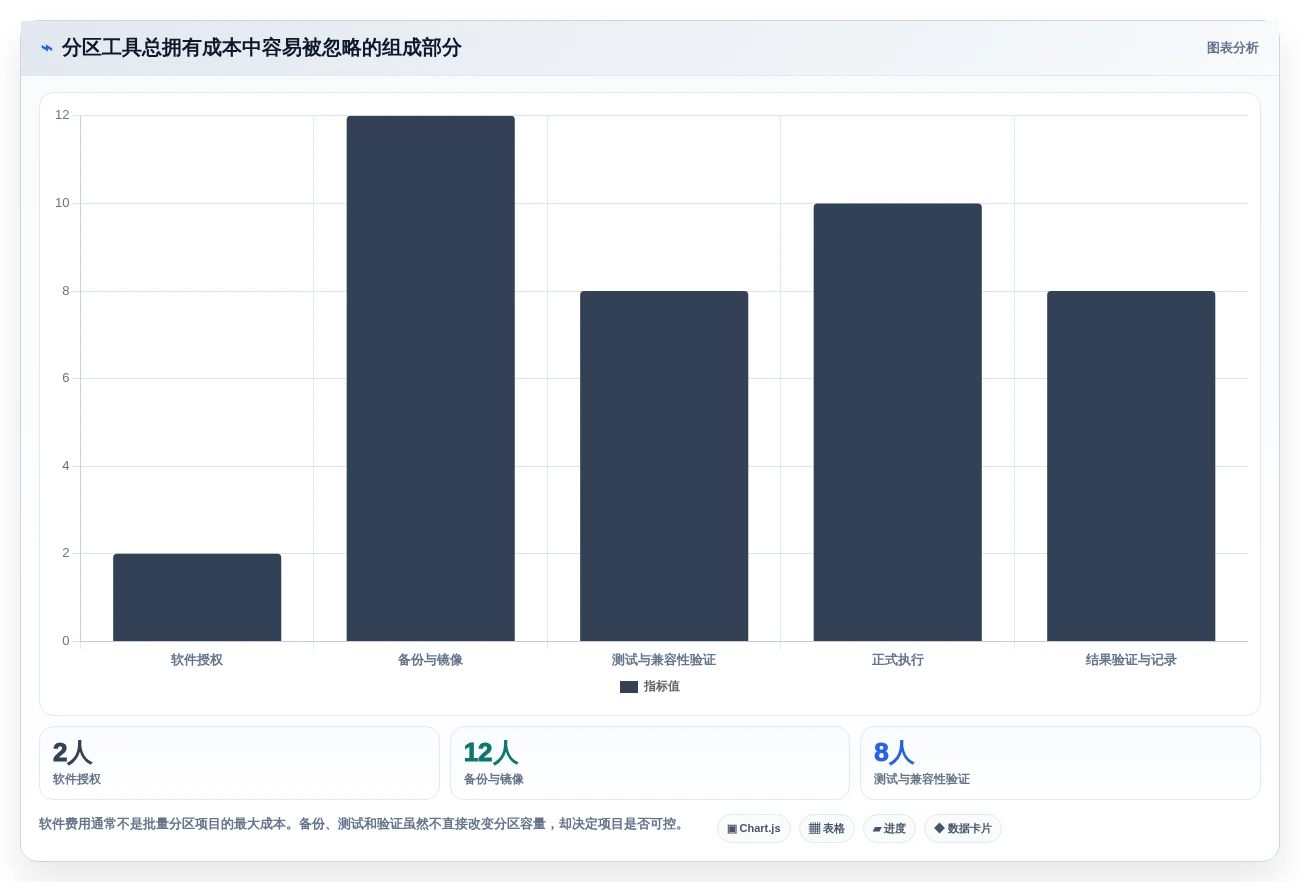
Task: Select the 备份与镜像 bar in the chart
Action: point(431,379)
